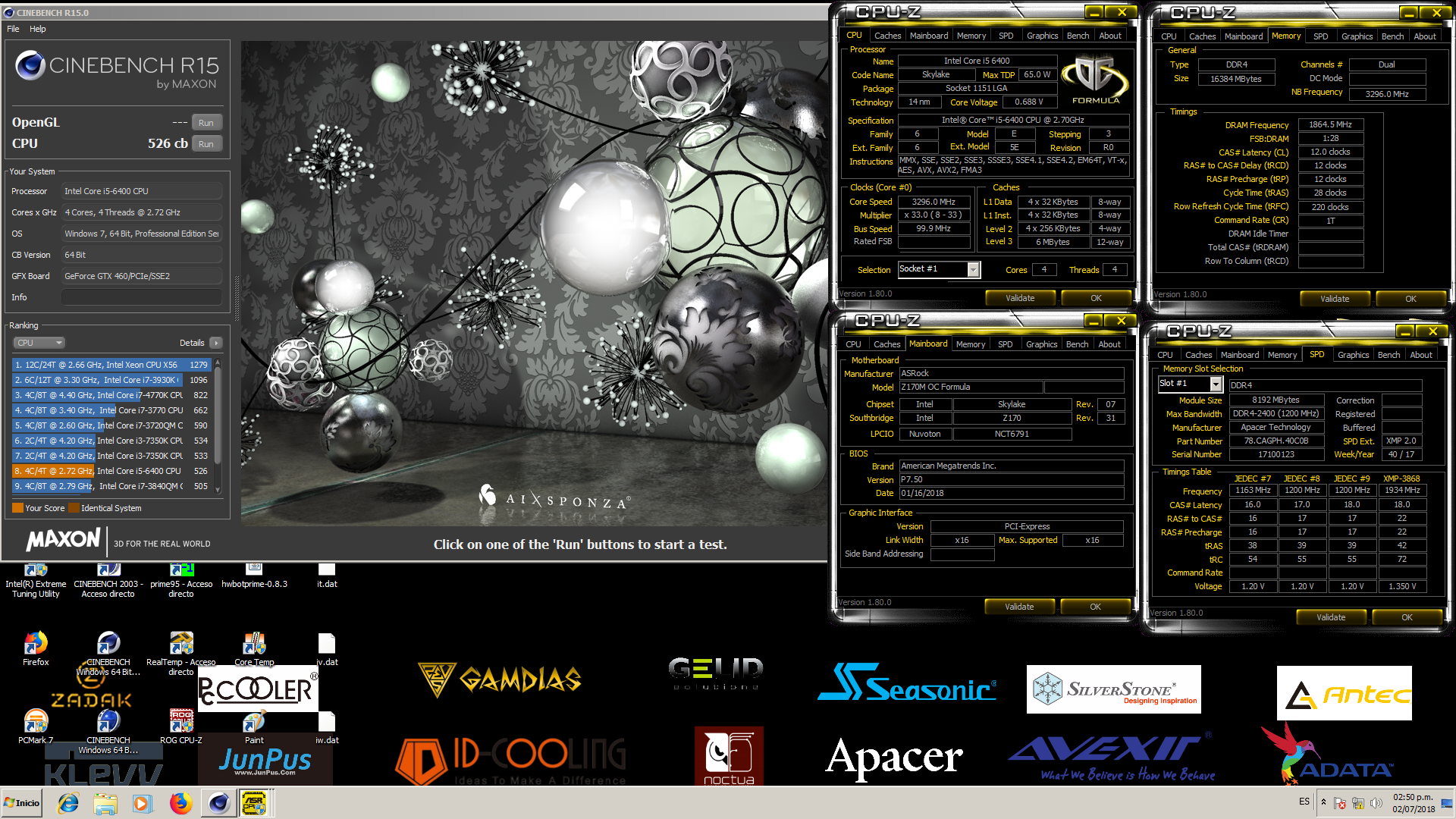The image size is (1456, 819).
Task: Click the Info field in Your System
Action: pyautogui.click(x=142, y=297)
